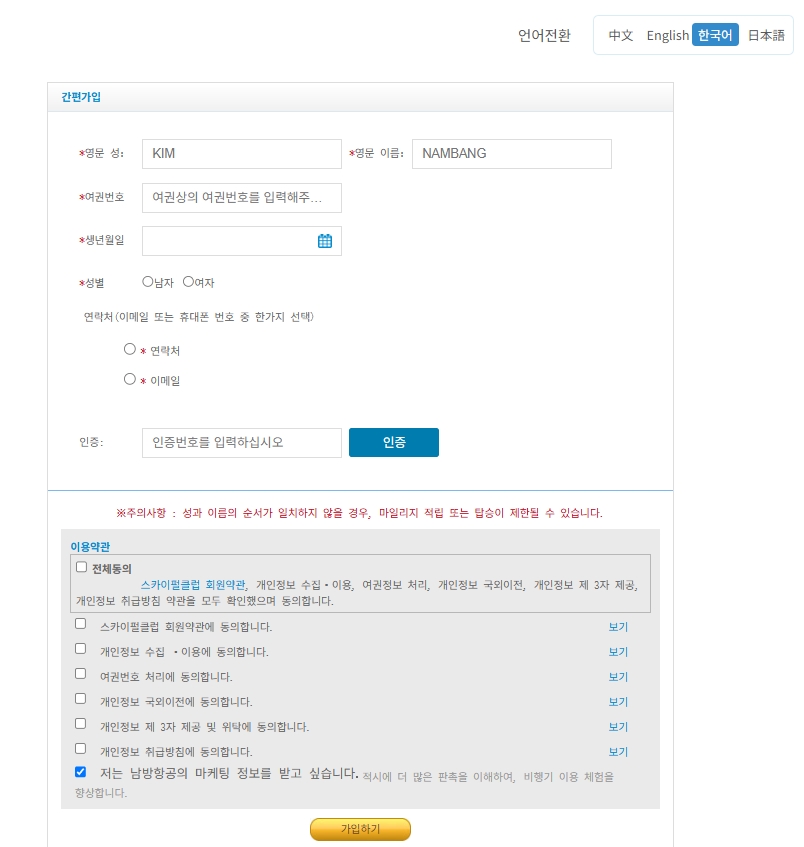Select the 여자 gender radio button
Viewport: 804px width, 847px height.
tap(187, 281)
